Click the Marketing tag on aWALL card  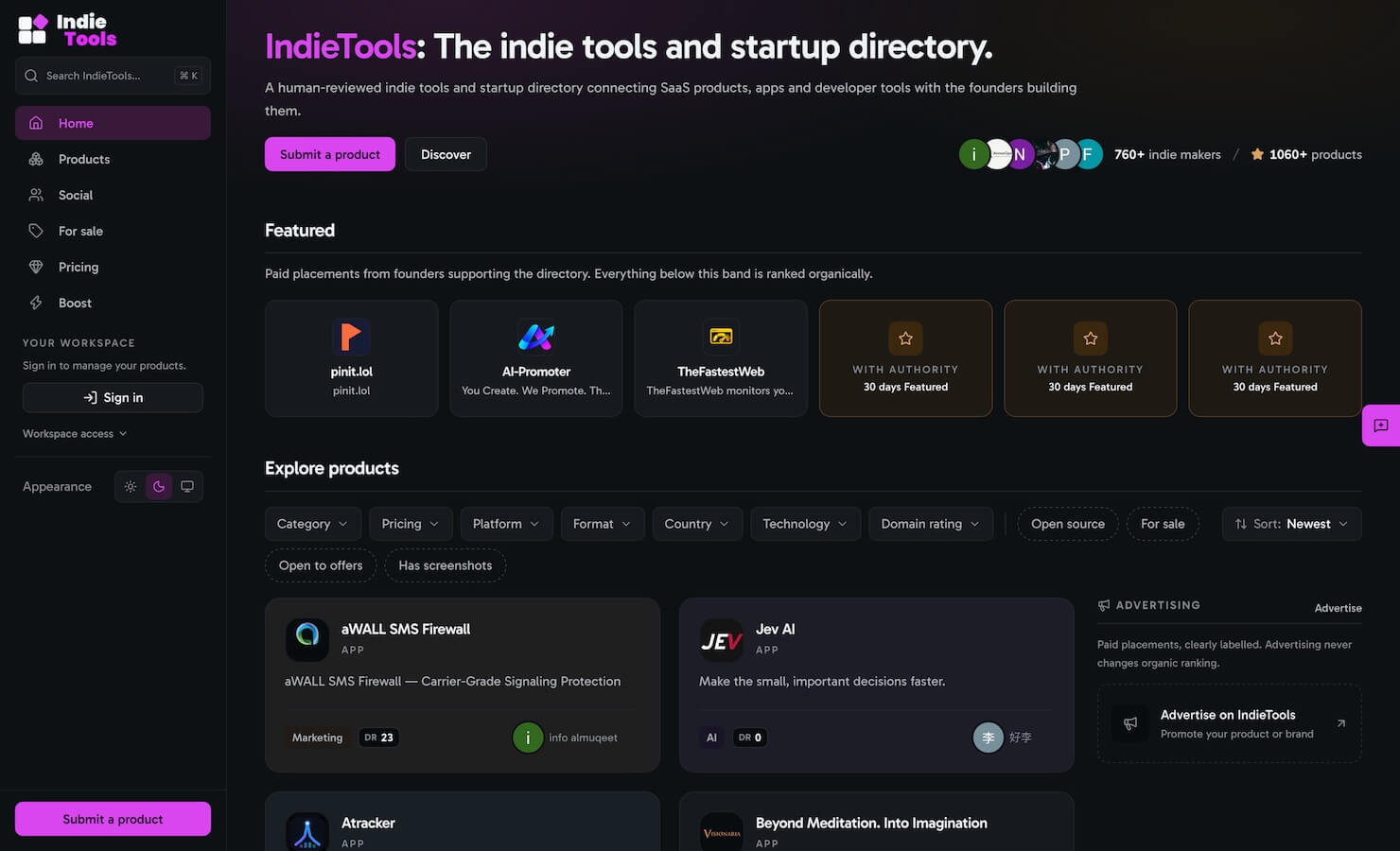pos(317,738)
